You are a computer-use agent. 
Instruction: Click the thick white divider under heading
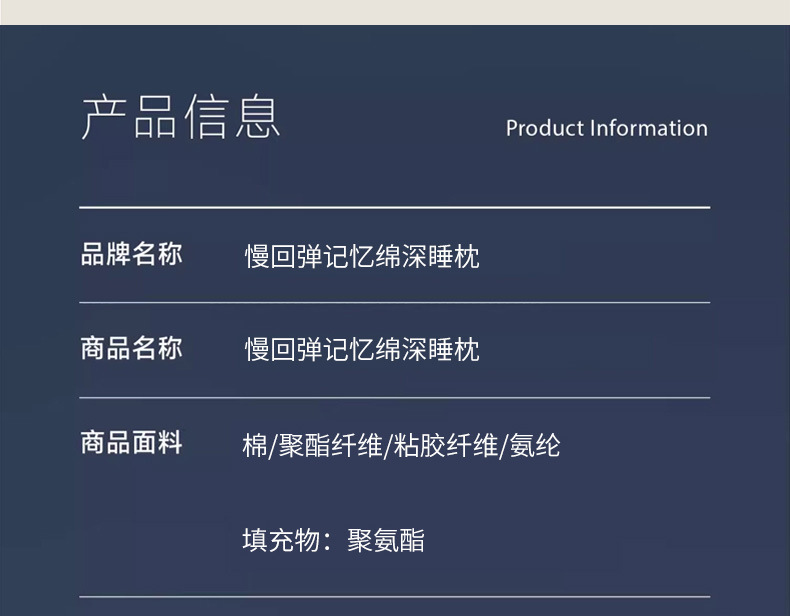pos(394,207)
